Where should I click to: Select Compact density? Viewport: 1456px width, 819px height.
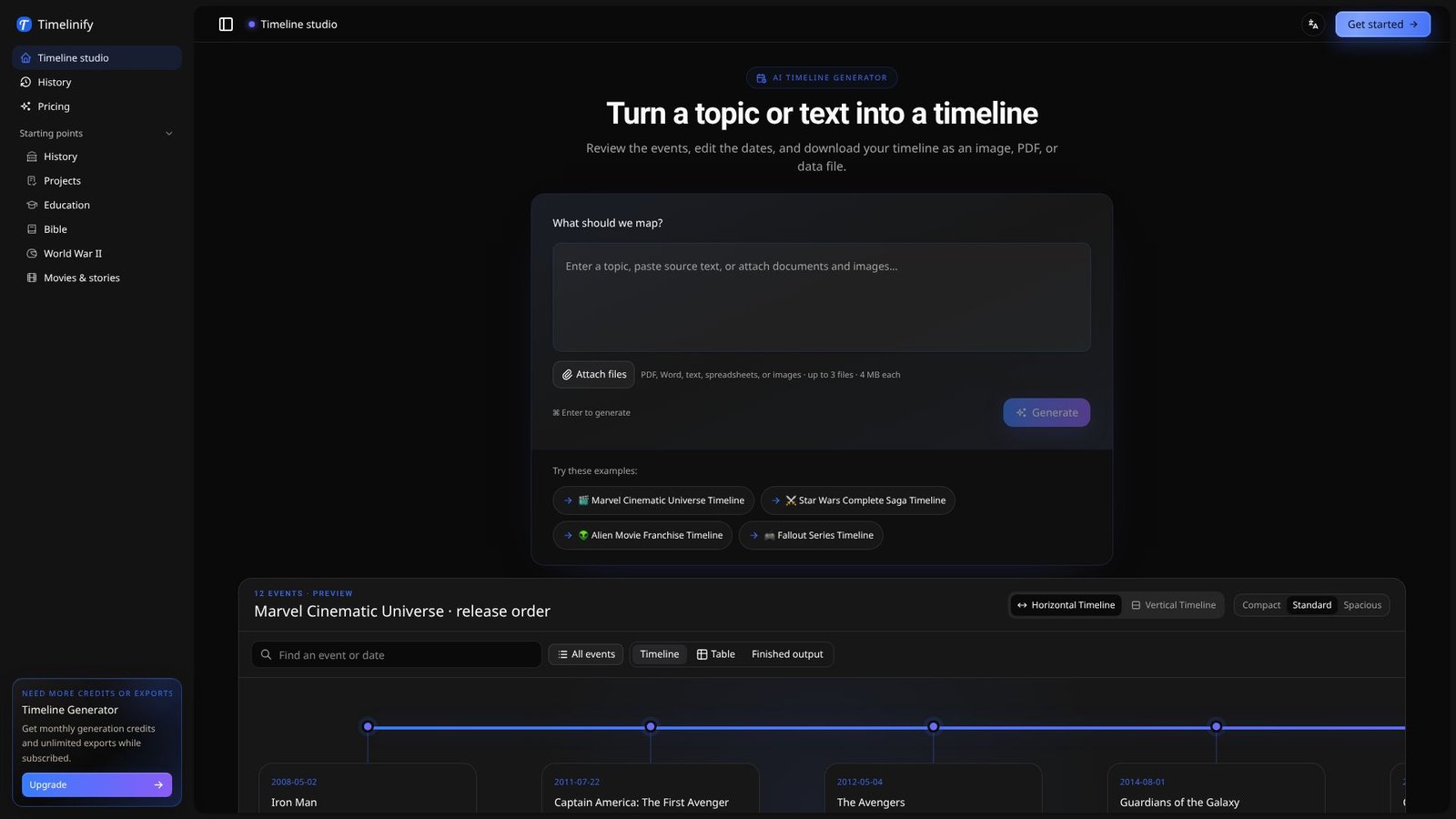[x=1261, y=605]
